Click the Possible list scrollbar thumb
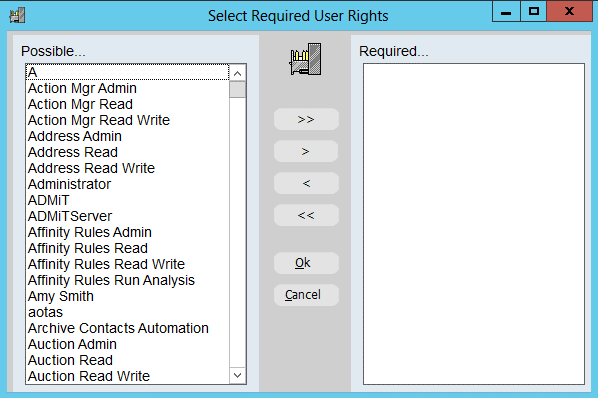This screenshot has width=598, height=398. coord(238,90)
